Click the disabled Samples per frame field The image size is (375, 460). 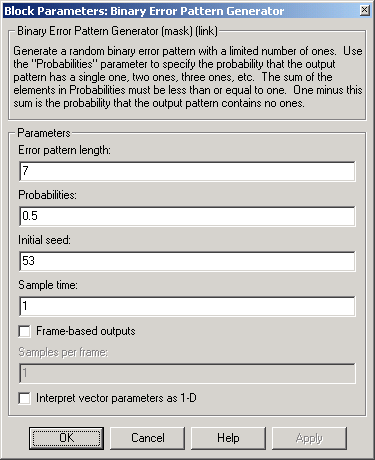pos(187,373)
